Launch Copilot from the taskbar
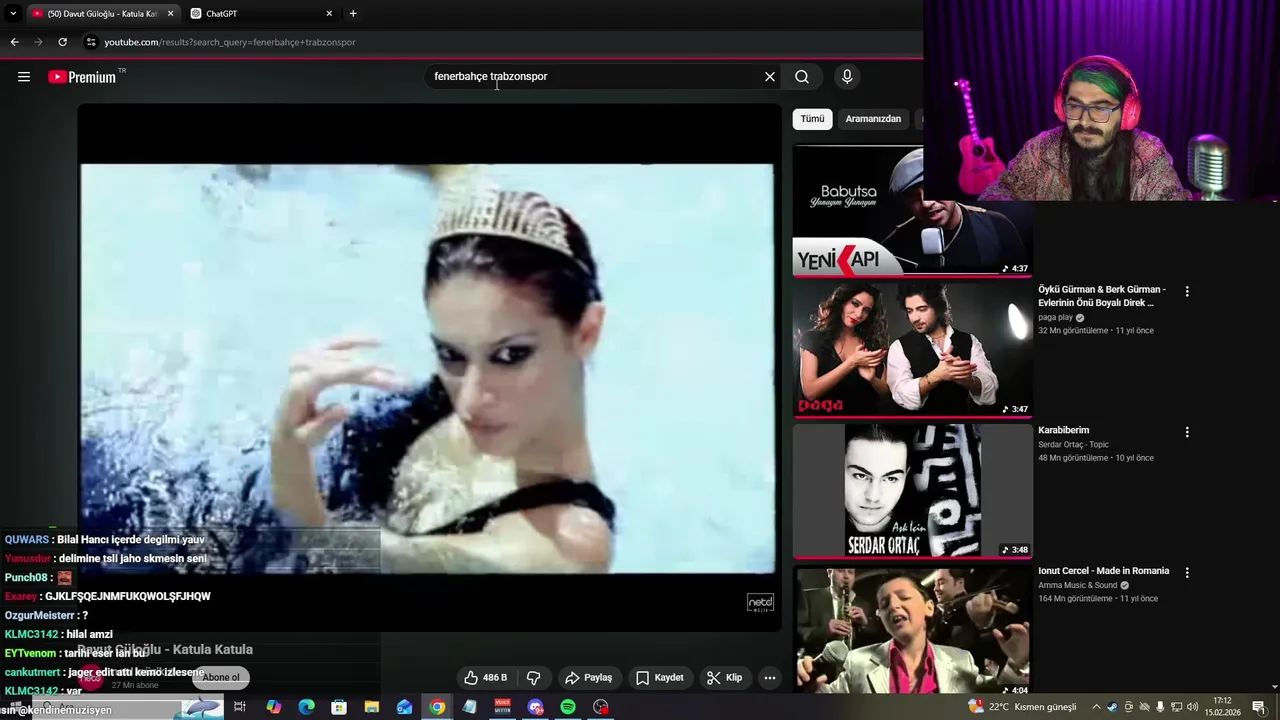This screenshot has height=720, width=1280. pos(274,707)
